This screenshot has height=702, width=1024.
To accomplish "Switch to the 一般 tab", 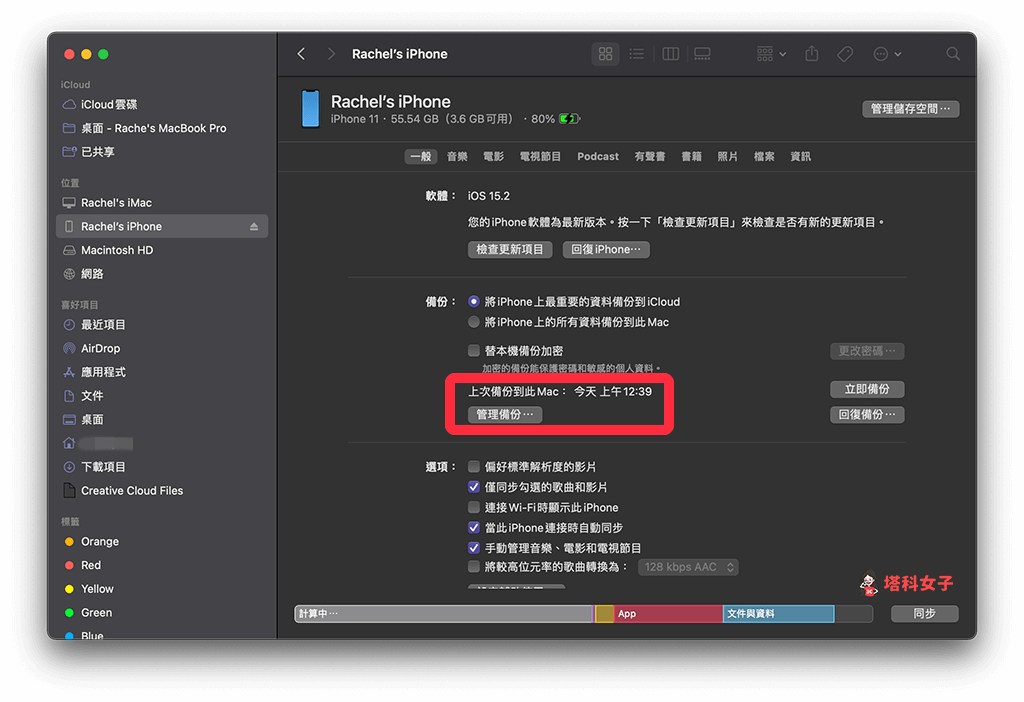I will point(421,157).
